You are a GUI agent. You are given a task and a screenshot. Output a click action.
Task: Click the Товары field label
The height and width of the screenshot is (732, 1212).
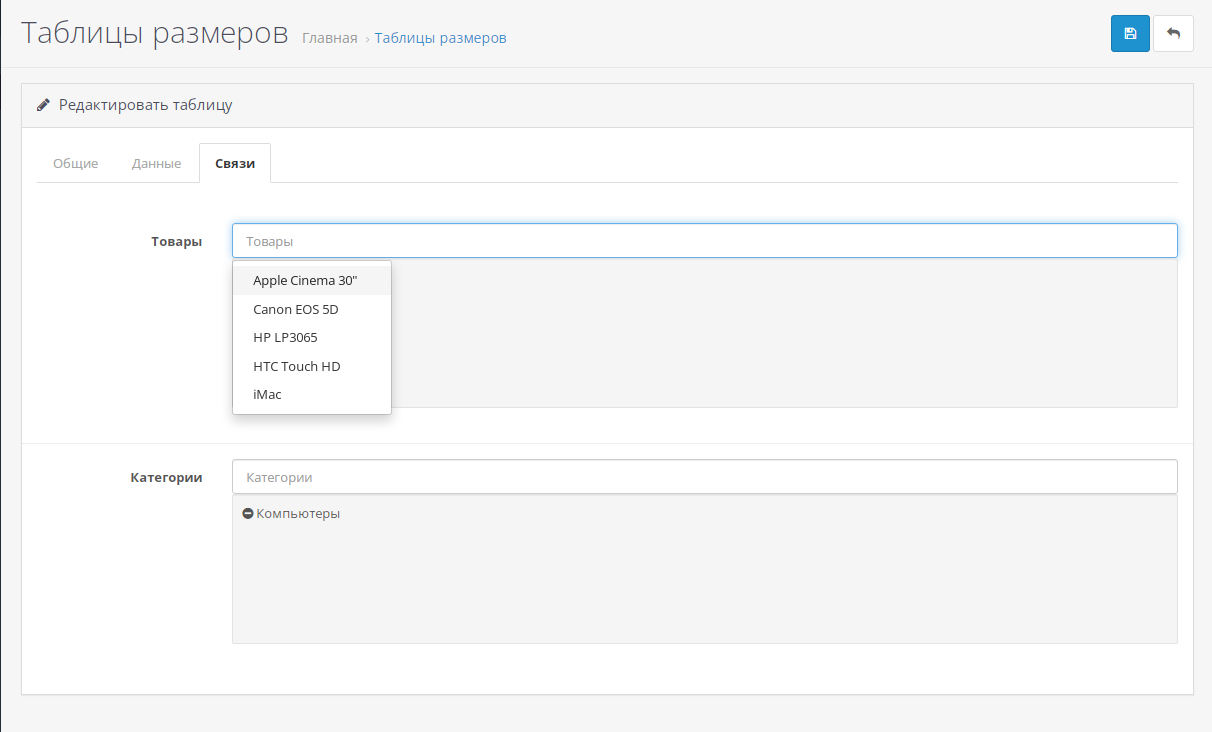176,241
